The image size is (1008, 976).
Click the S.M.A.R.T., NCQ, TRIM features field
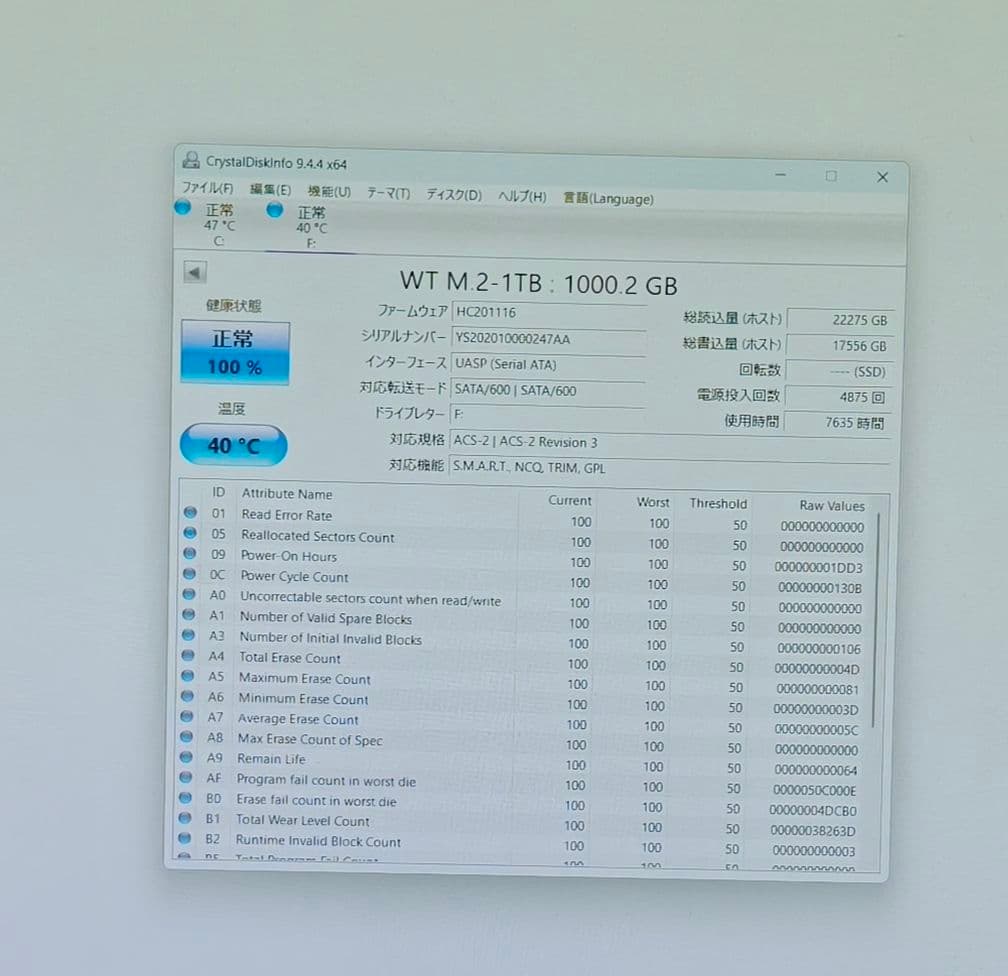669,469
